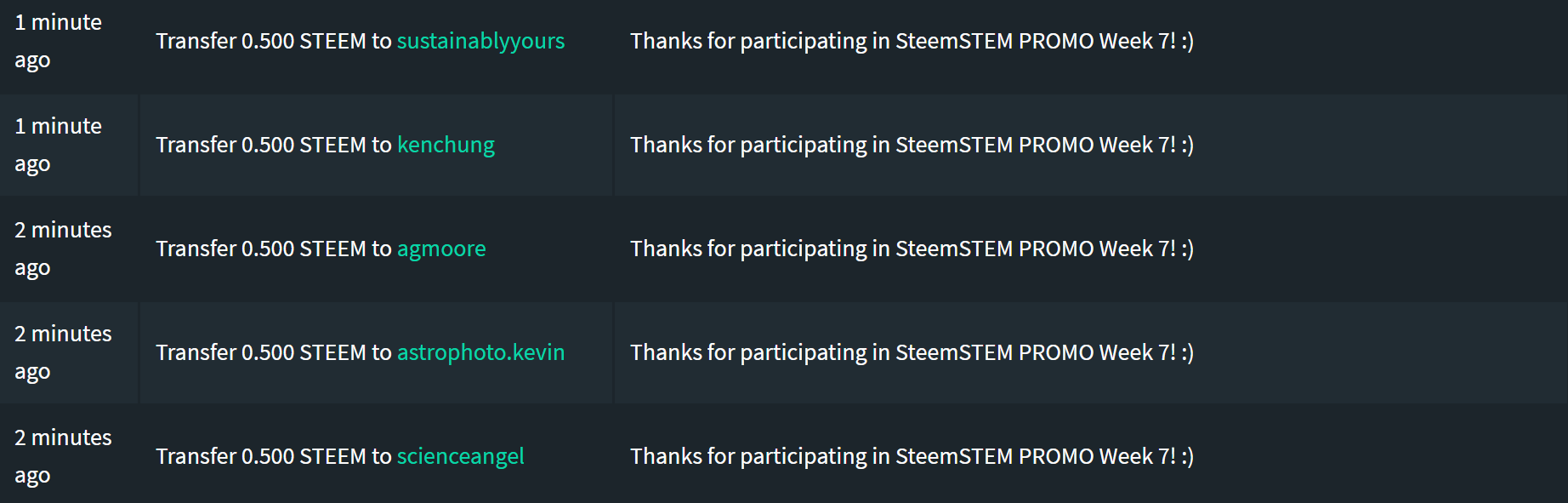
Task: Select memo text in astrophoto.kevin row
Action: 912,353
